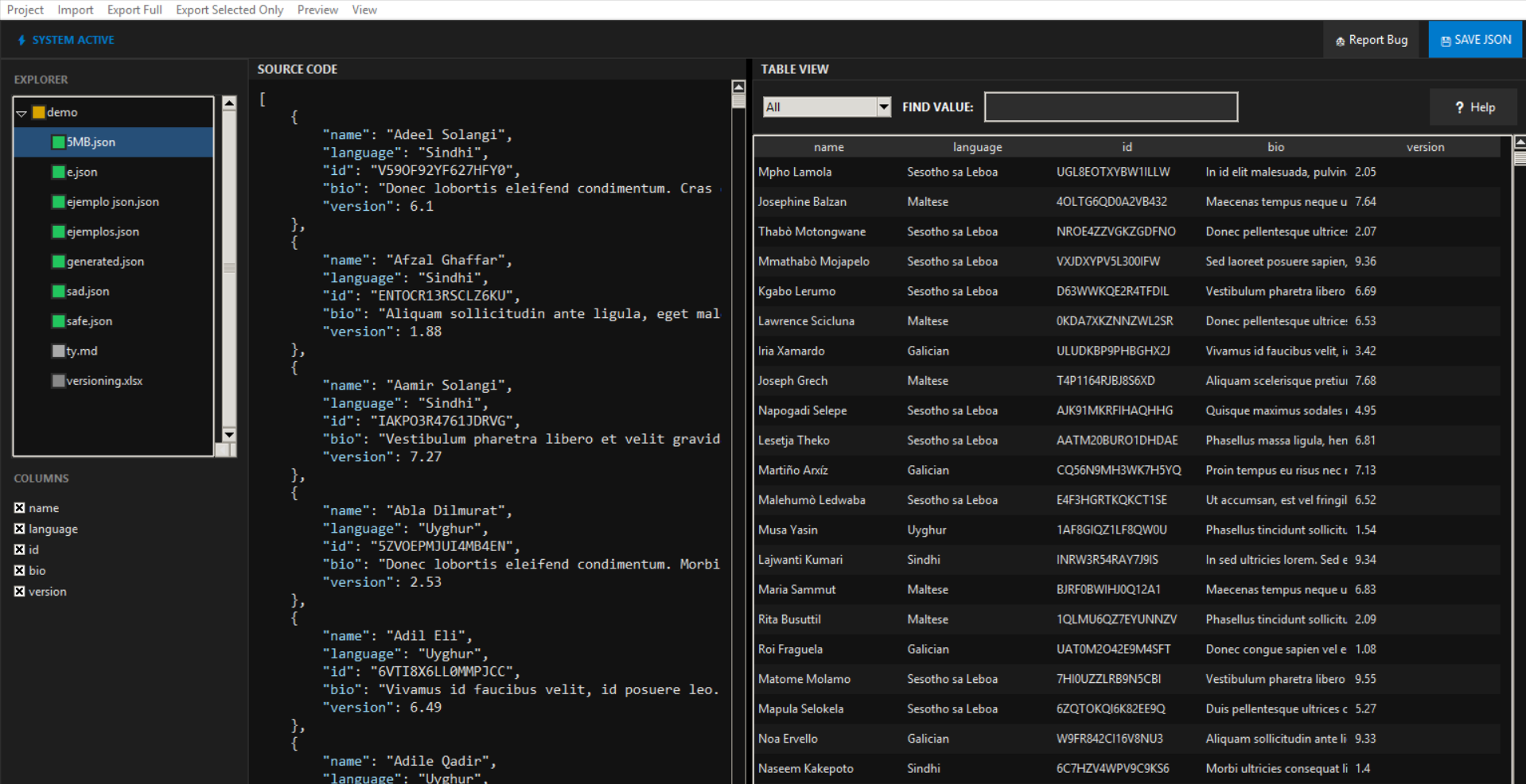
Task: Click the green file icon beside safe.json
Action: 59,321
